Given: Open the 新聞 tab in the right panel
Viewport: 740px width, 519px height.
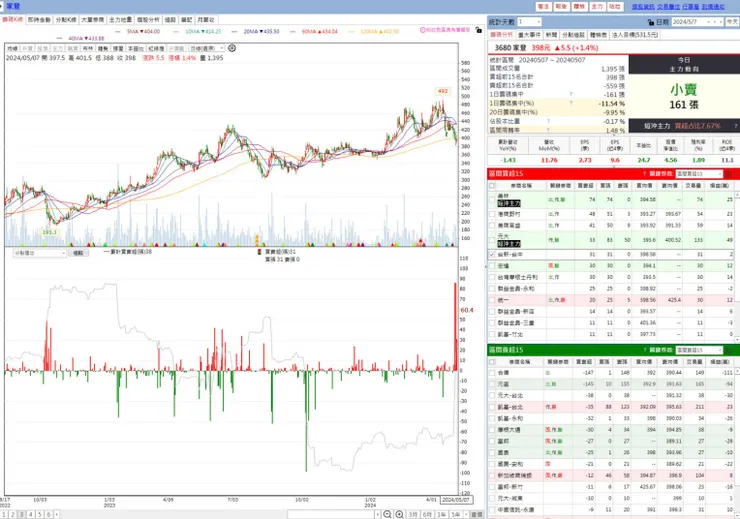Looking at the screenshot, I should click(551, 35).
